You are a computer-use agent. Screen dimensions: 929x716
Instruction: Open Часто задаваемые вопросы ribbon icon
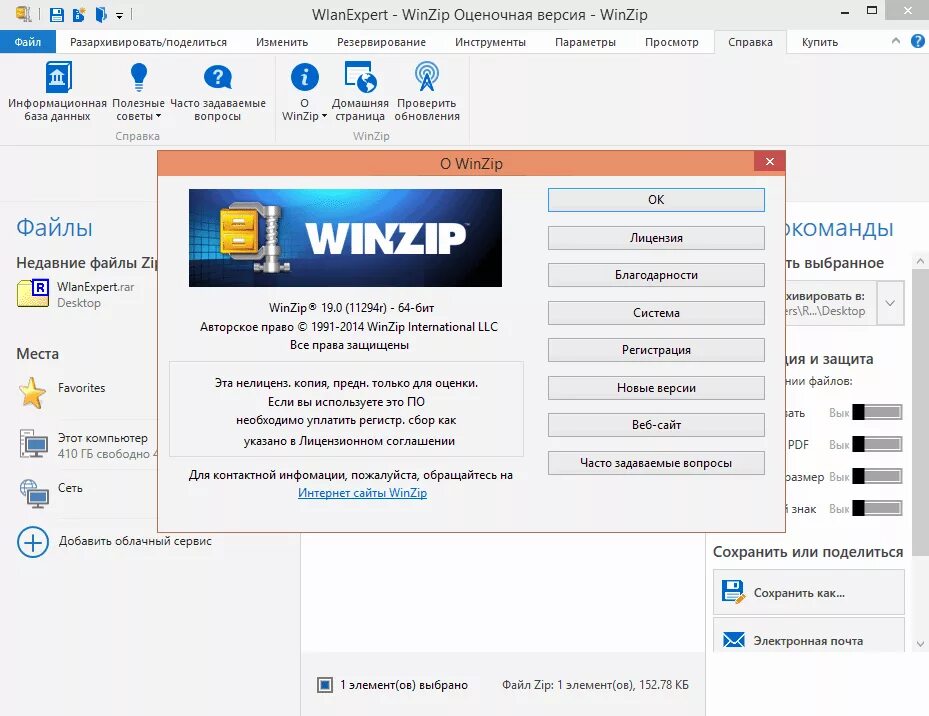click(x=217, y=78)
